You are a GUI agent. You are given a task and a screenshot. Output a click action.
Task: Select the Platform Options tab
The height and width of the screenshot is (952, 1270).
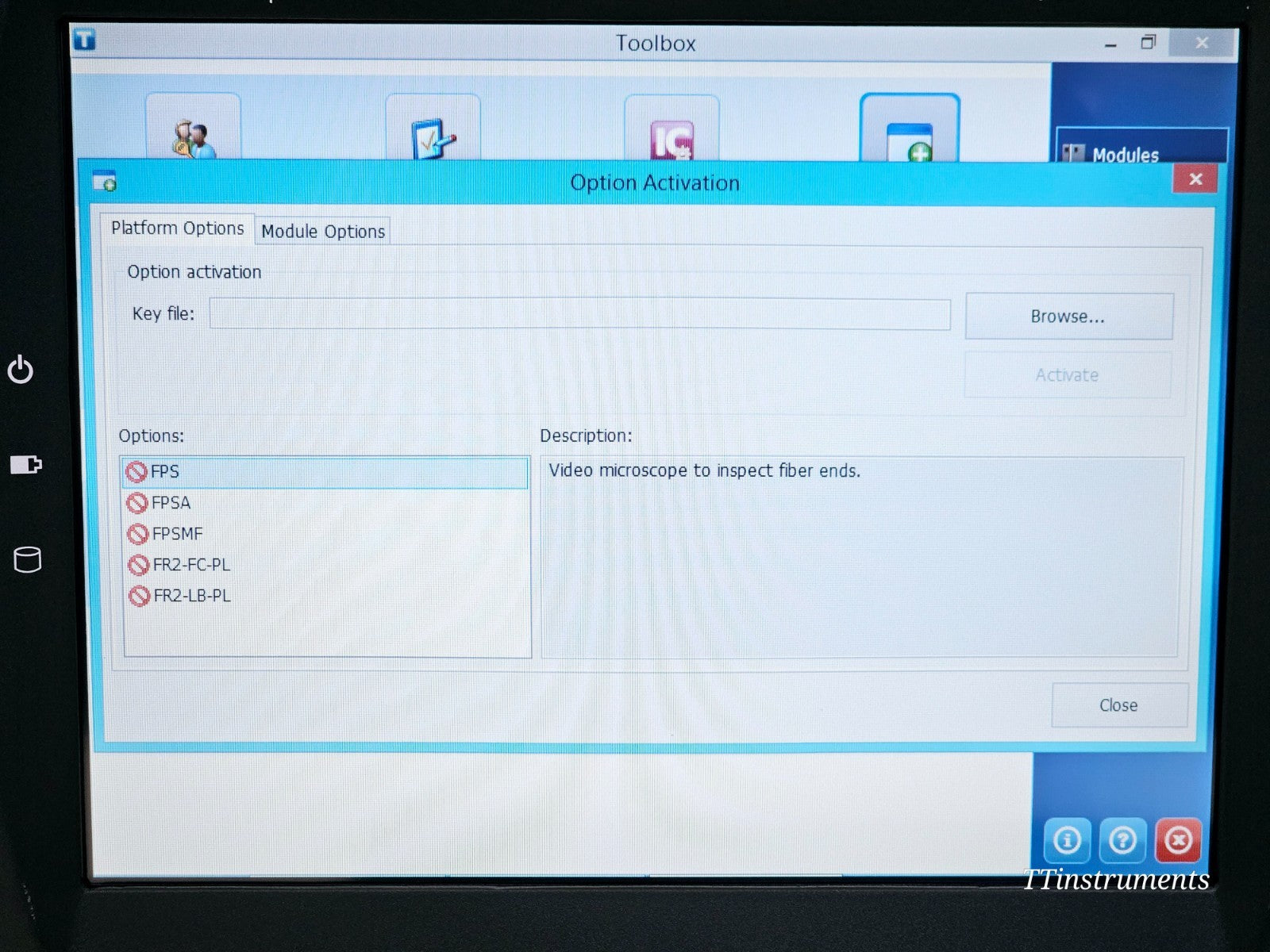coord(178,228)
